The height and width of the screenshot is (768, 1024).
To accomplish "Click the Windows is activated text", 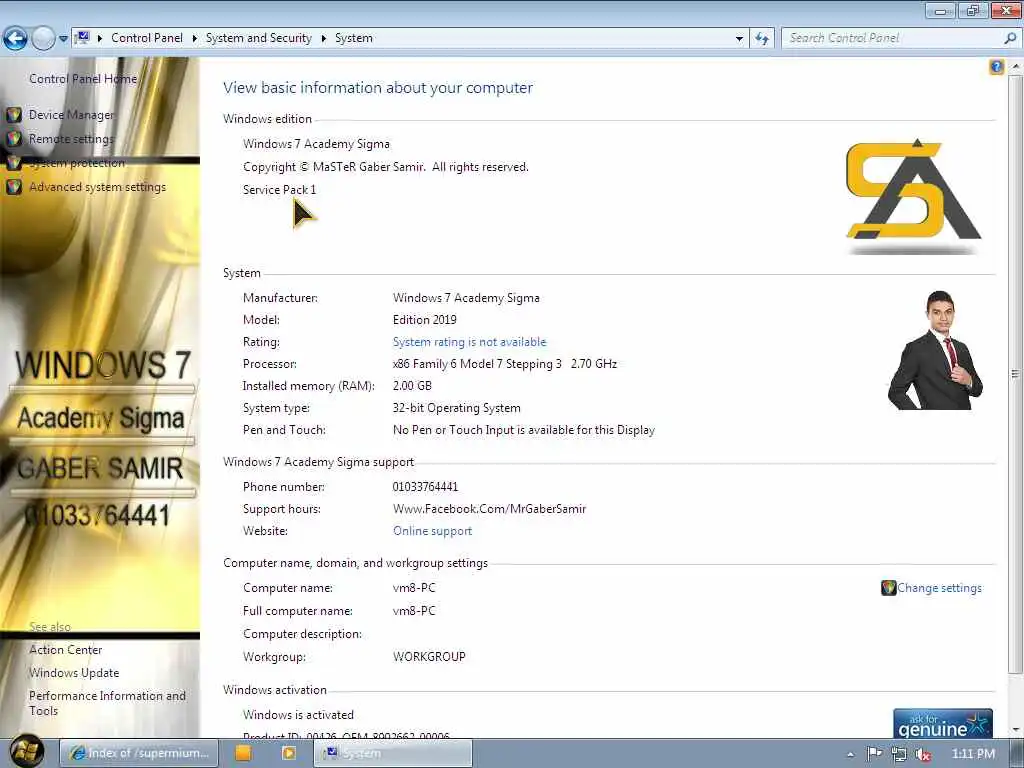I will pyautogui.click(x=298, y=714).
